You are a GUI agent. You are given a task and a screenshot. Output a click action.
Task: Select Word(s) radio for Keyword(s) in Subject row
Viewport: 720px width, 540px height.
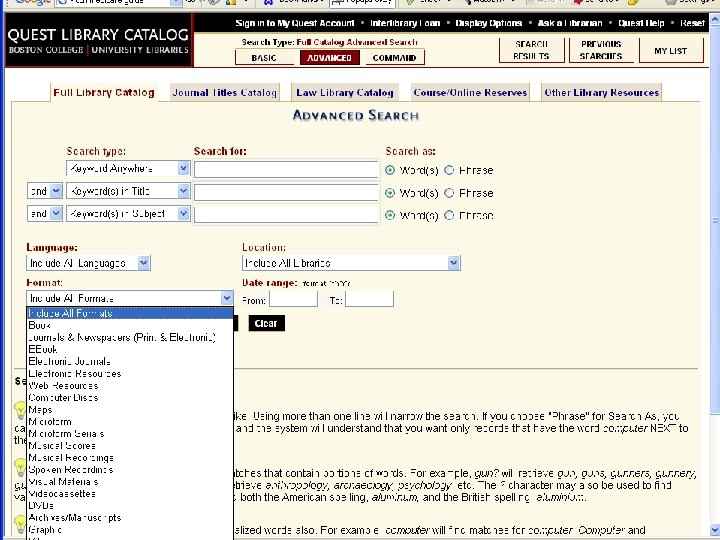(390, 215)
